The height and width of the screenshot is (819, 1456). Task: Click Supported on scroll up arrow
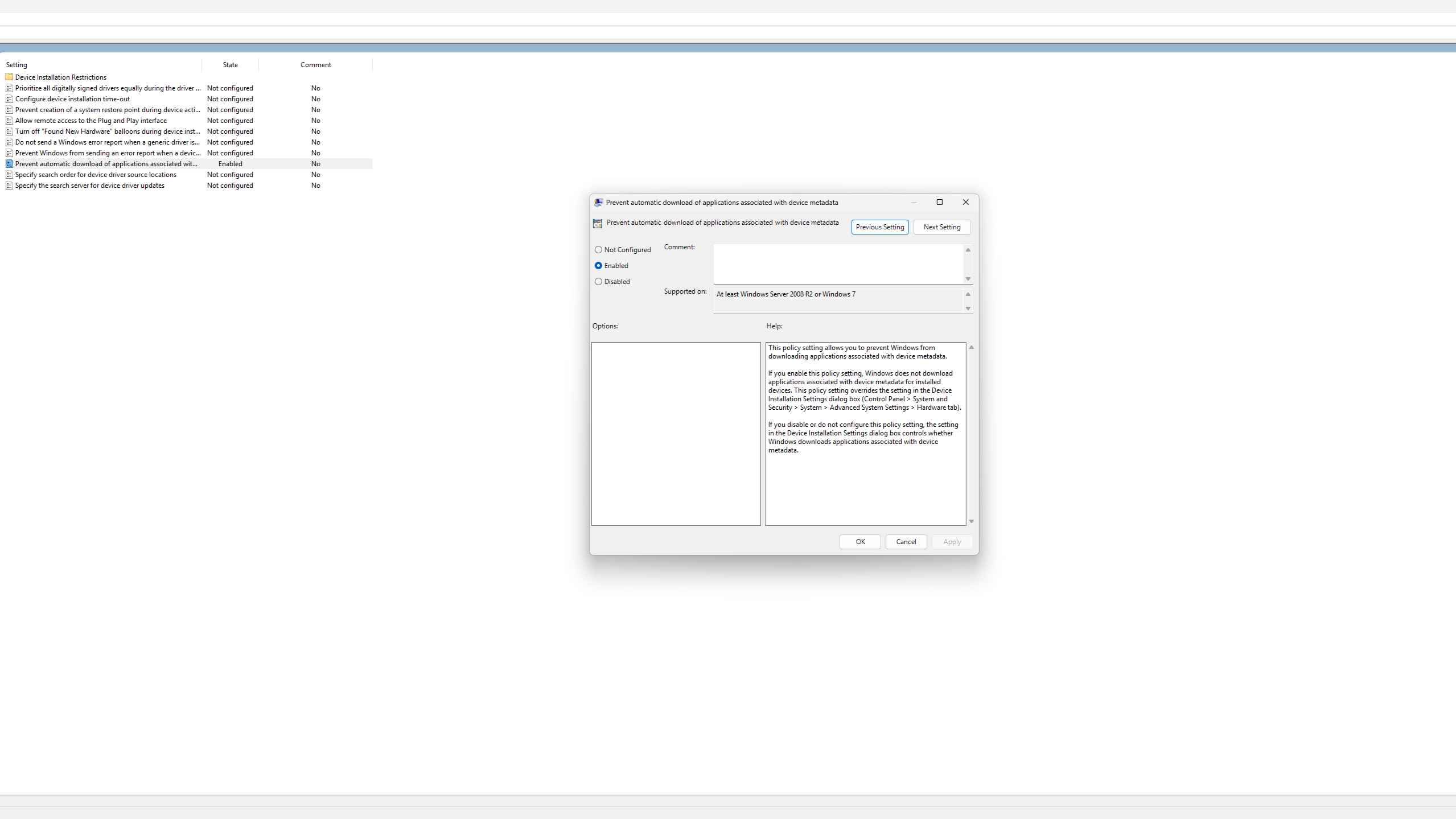pos(968,294)
